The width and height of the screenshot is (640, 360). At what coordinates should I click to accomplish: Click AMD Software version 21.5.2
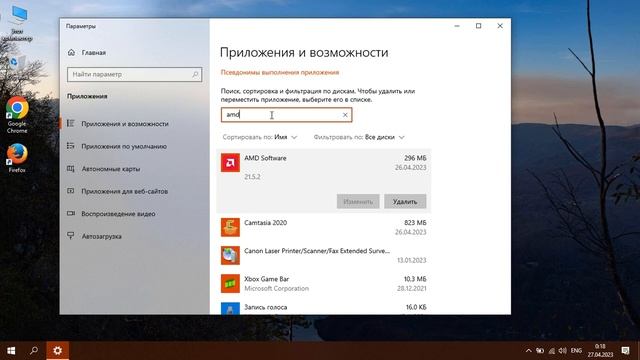coord(252,177)
